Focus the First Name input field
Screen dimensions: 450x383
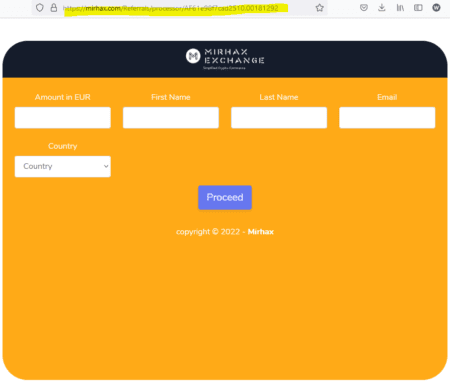click(x=171, y=117)
